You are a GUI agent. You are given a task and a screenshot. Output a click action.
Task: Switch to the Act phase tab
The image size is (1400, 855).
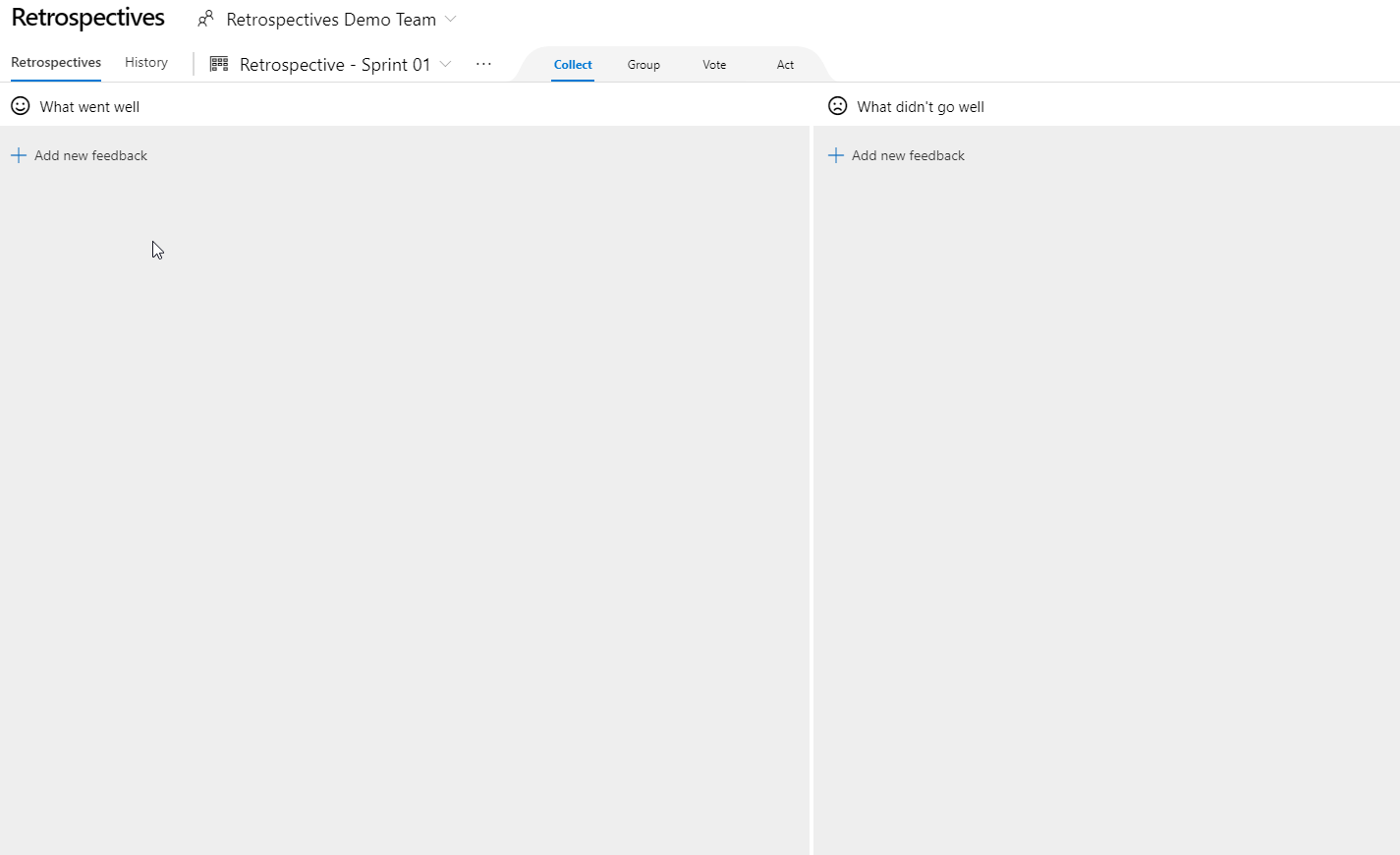[x=785, y=63]
